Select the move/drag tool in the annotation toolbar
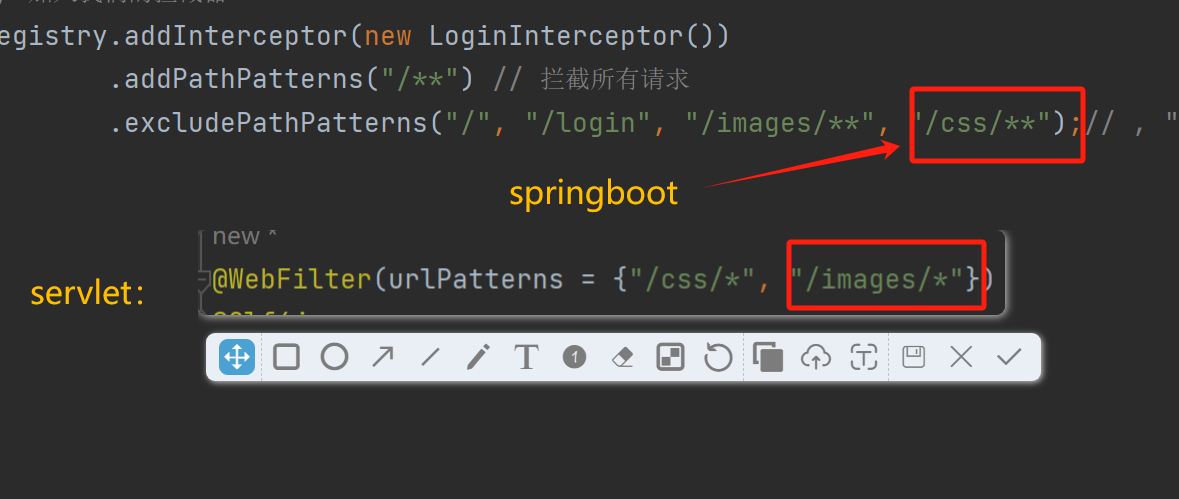Screen dimensions: 1179x499 (x=237, y=357)
